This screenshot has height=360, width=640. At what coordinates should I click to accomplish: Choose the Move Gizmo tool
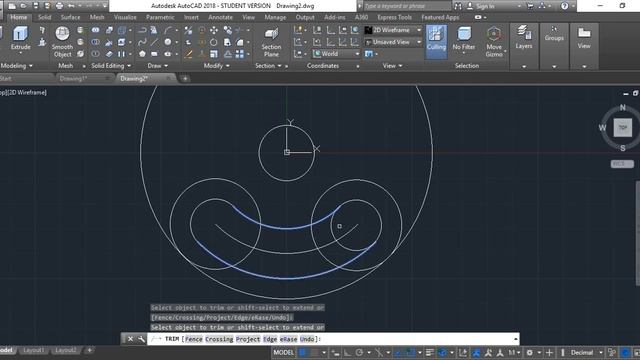coord(494,42)
